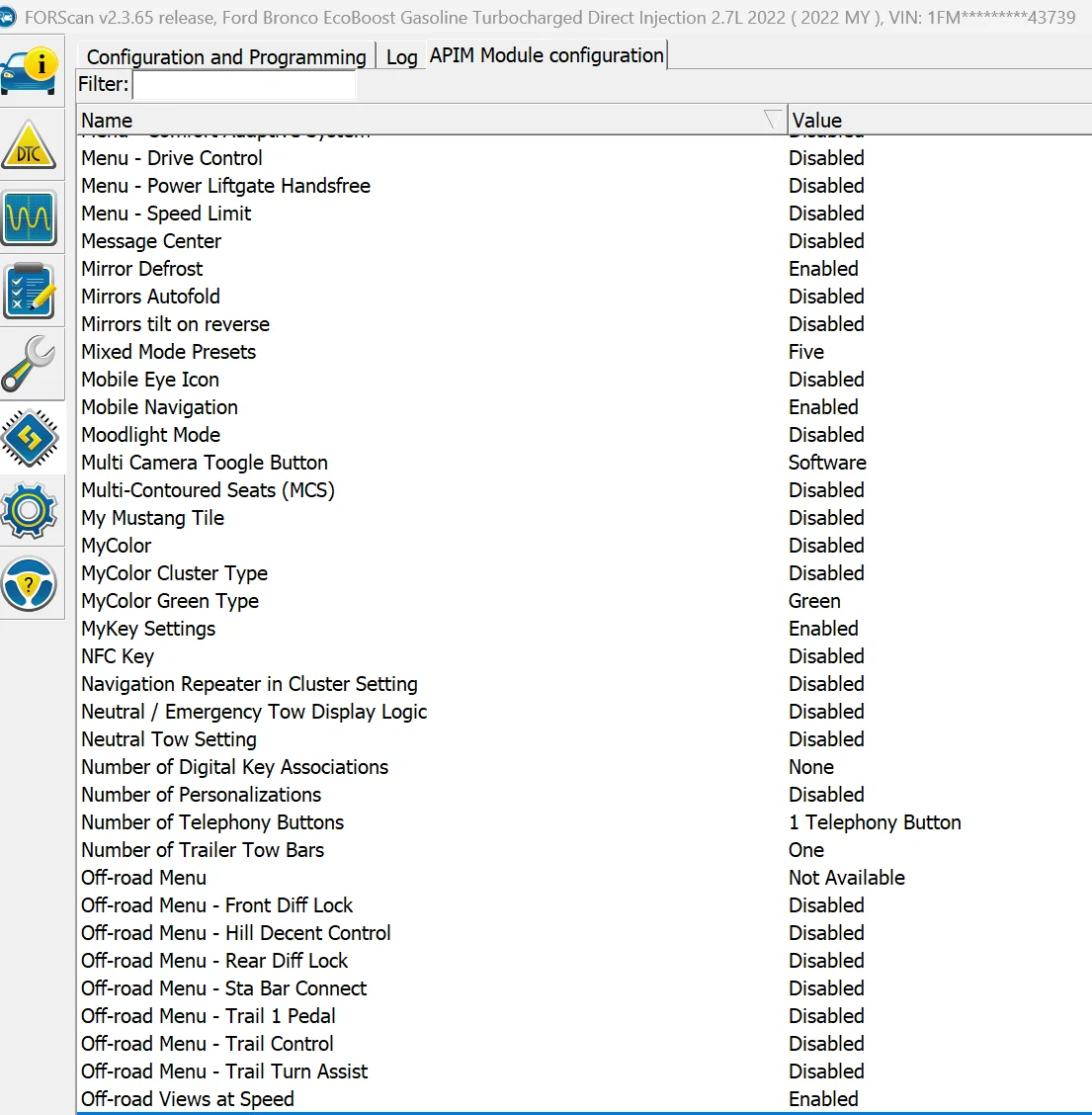This screenshot has height=1115, width=1092.
Task: Click the 'Software' value of Multi Camera Toogle
Action: pos(827,463)
